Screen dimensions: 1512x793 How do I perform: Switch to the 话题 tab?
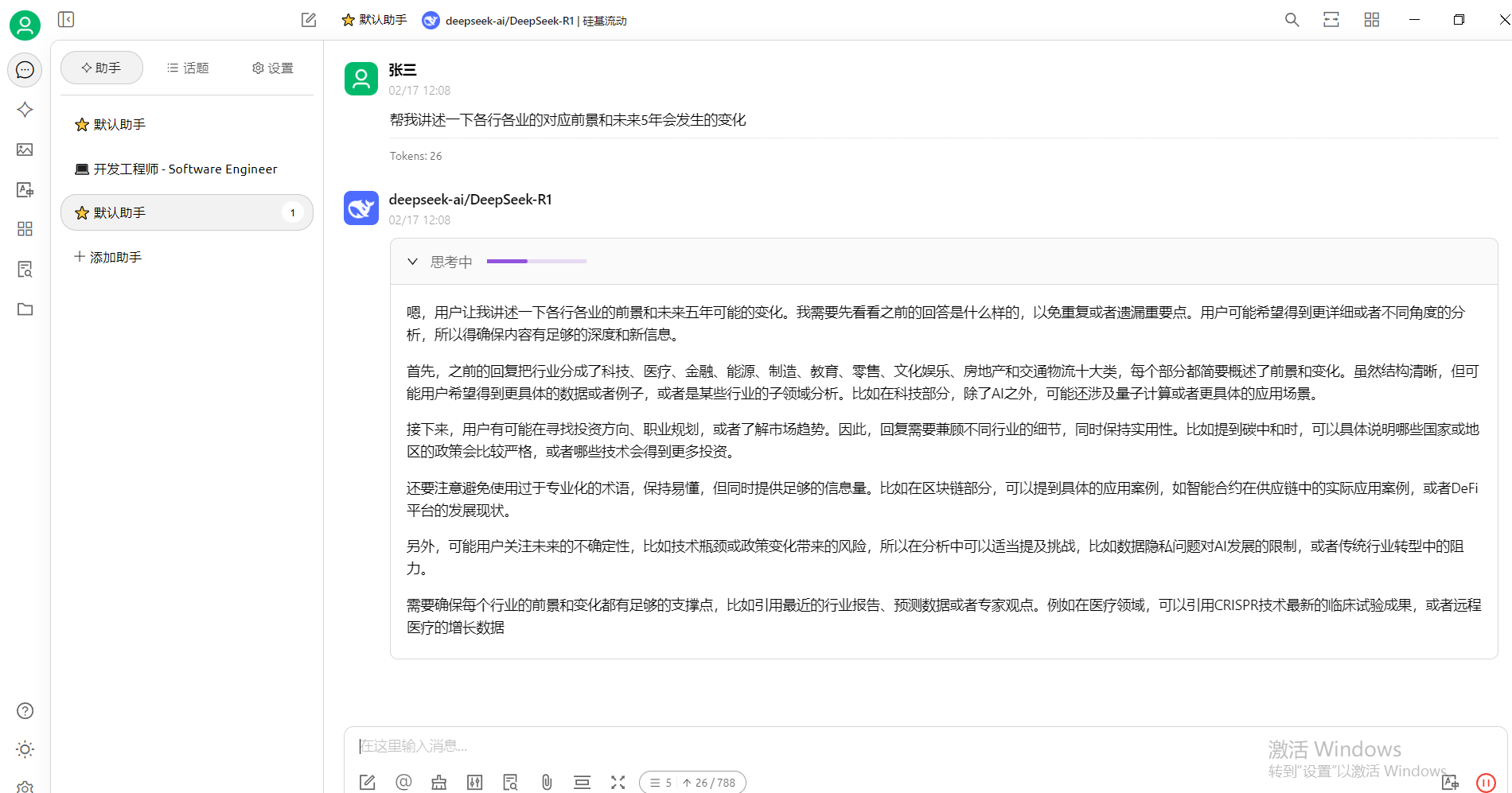tap(188, 68)
